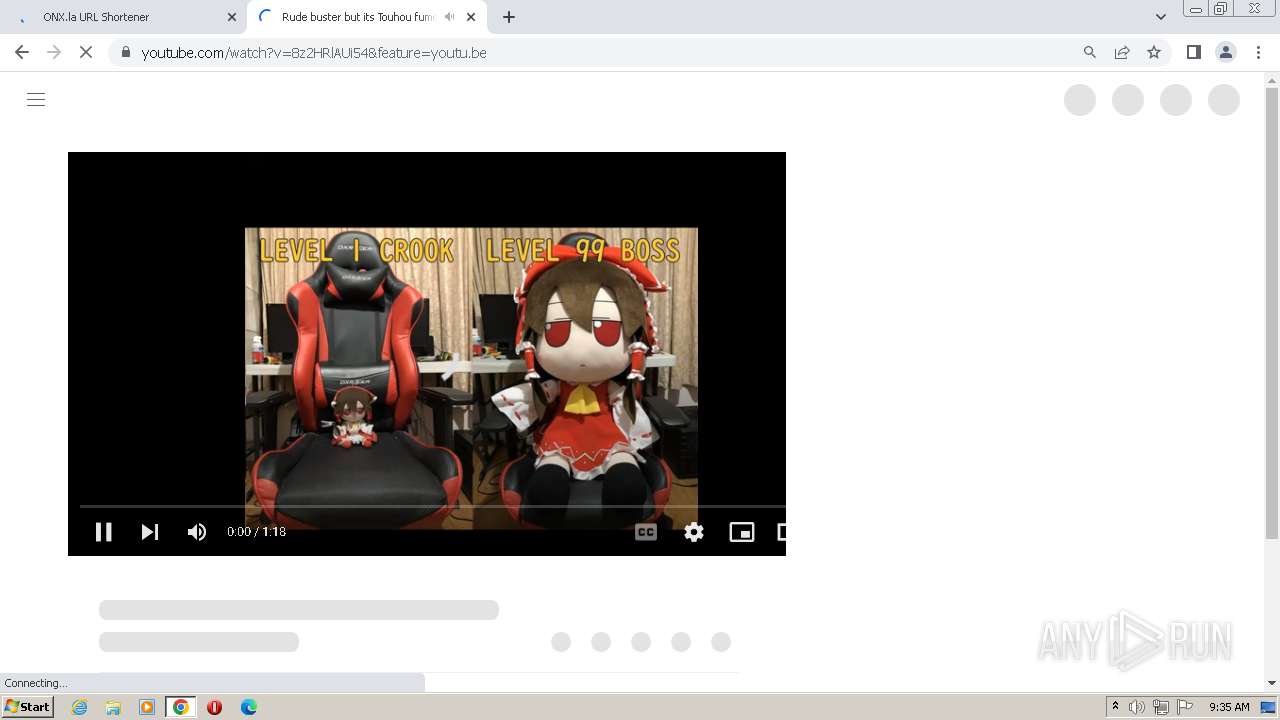Image resolution: width=1280 pixels, height=720 pixels.
Task: Close the ONX.la URL Shortener tab
Action: click(232, 17)
